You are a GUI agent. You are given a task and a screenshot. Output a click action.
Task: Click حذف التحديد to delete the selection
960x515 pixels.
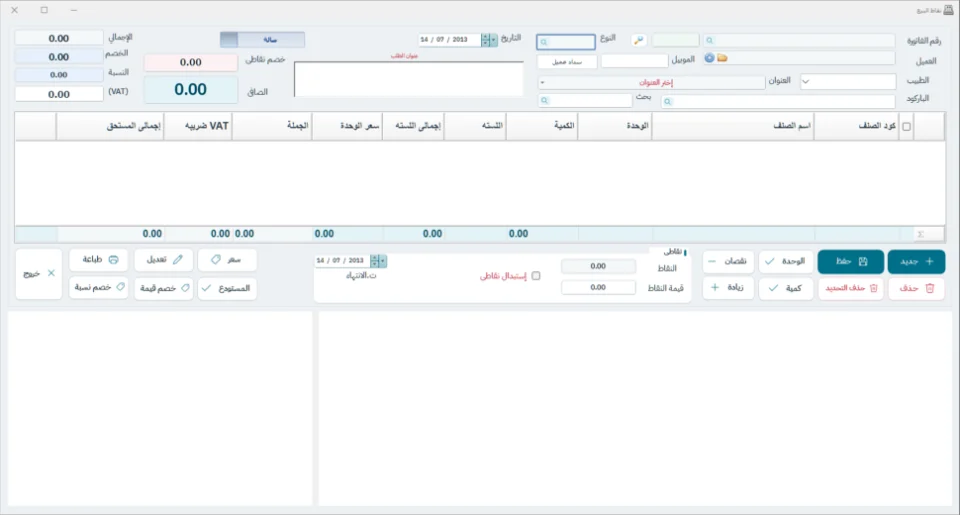point(850,288)
